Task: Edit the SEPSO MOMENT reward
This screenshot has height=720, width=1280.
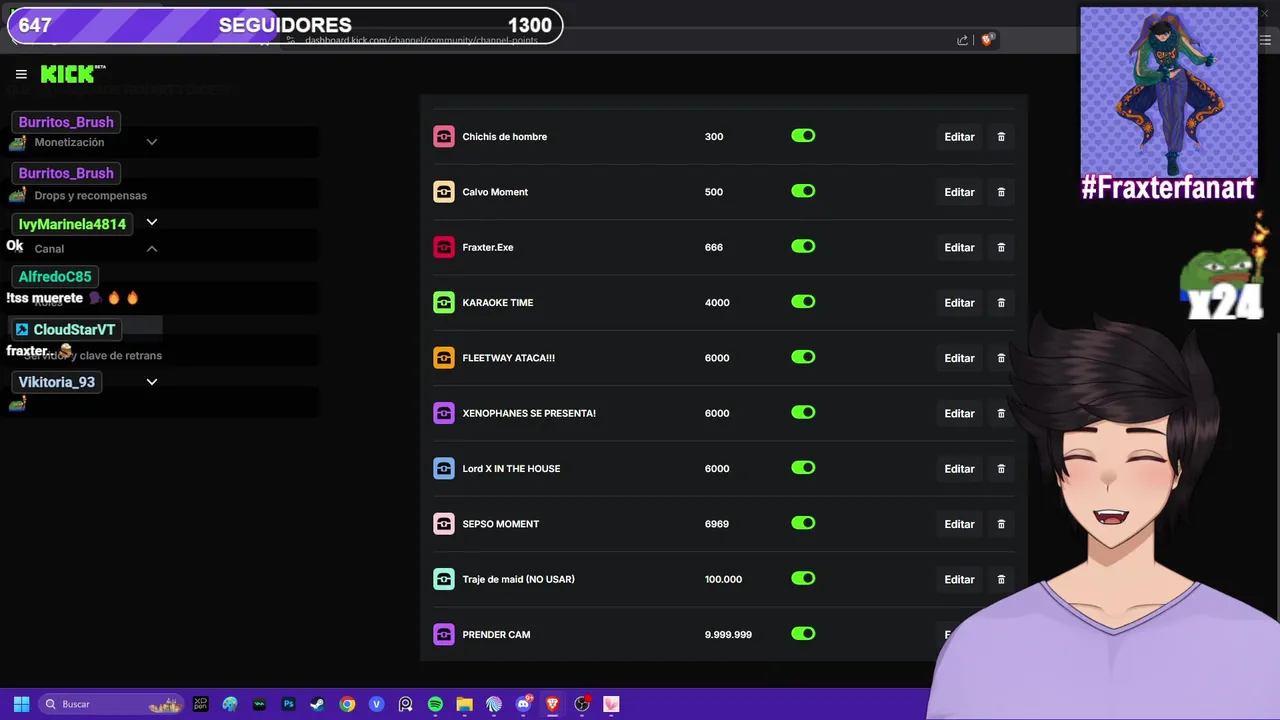Action: coord(959,524)
